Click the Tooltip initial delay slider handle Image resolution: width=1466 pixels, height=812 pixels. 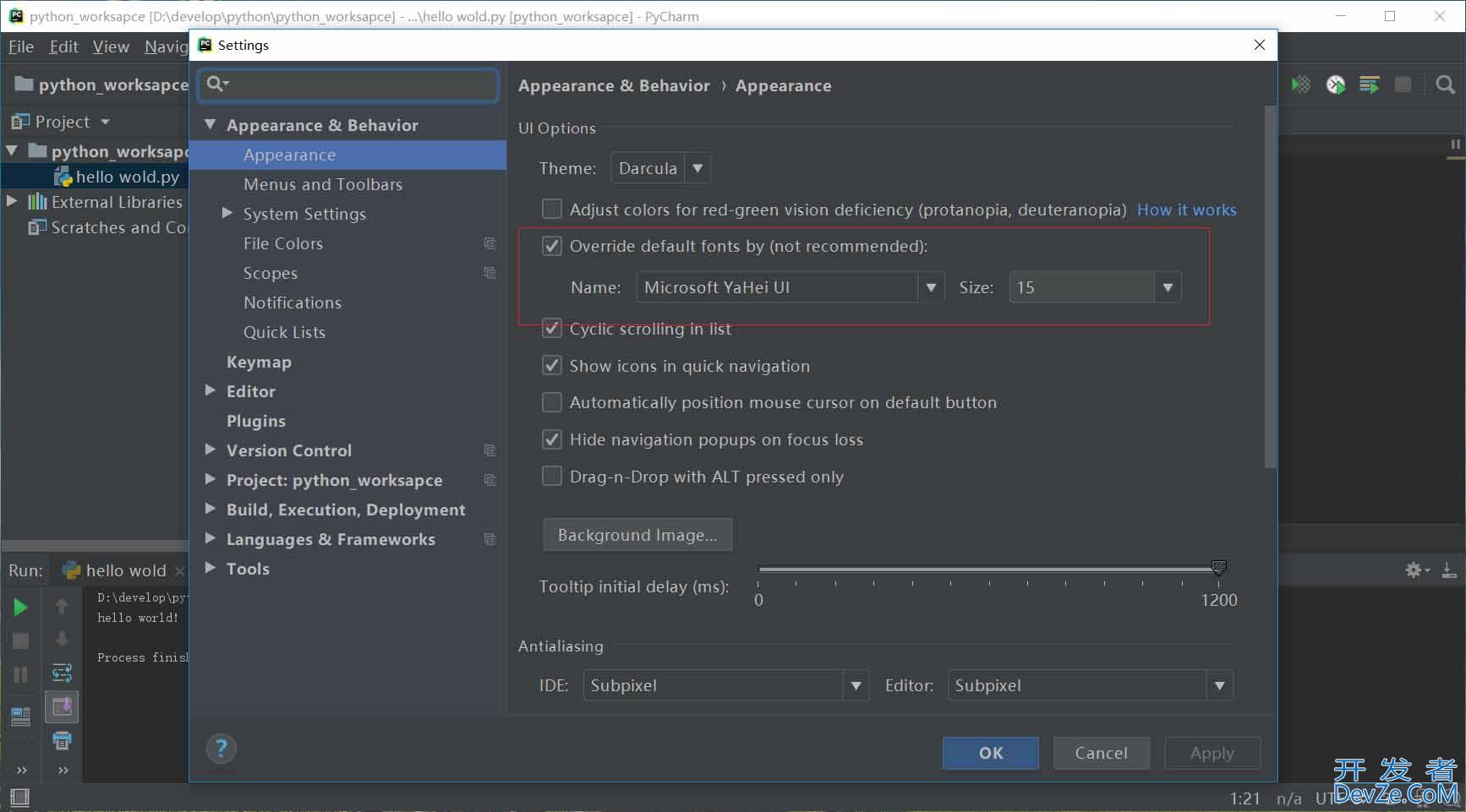point(1218,568)
